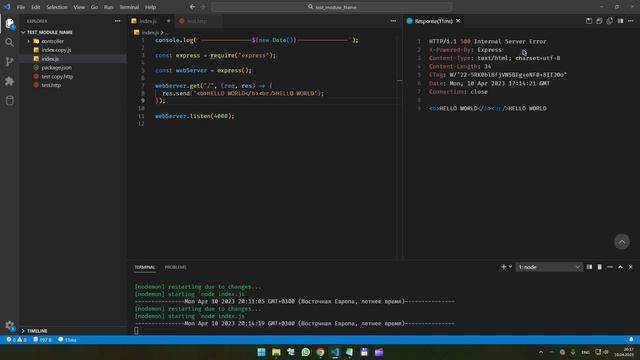Open the Extensions view
The width and height of the screenshot is (640, 360).
point(10,81)
